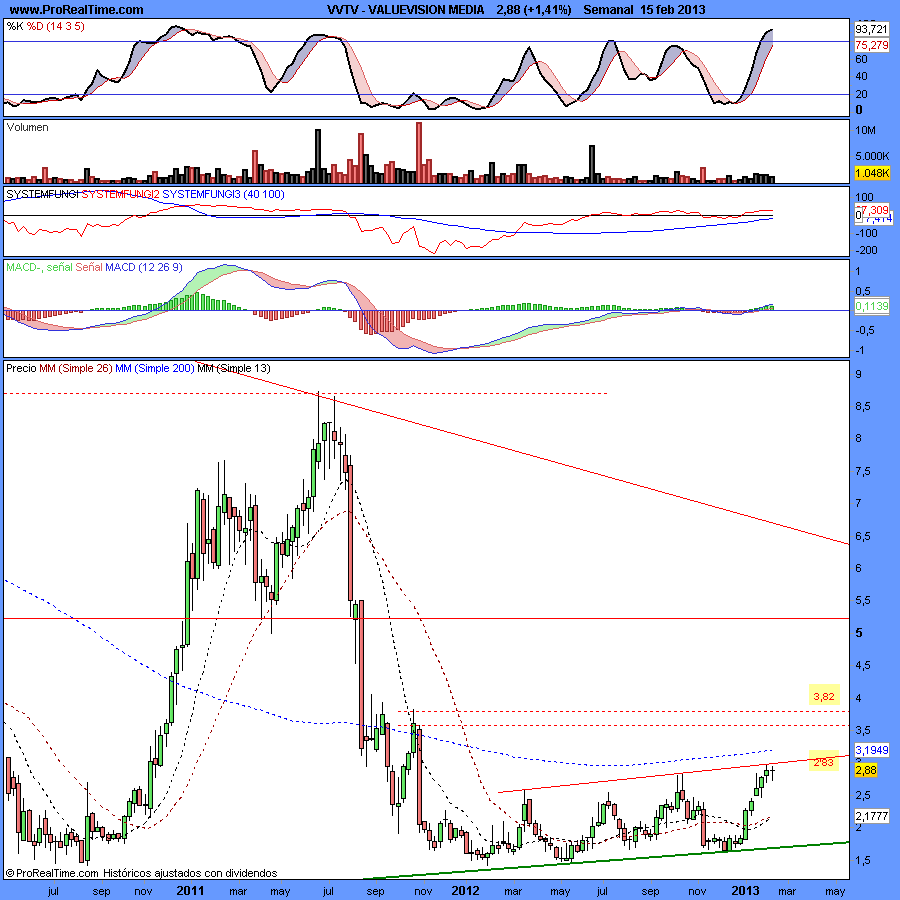Click the 10M volume axis label
This screenshot has width=900, height=900.
point(866,130)
